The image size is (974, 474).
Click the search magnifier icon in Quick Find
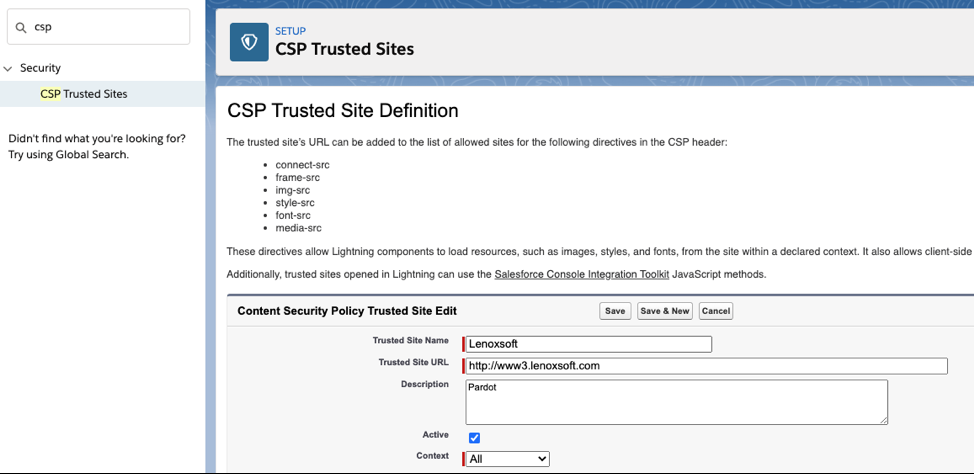tap(21, 27)
